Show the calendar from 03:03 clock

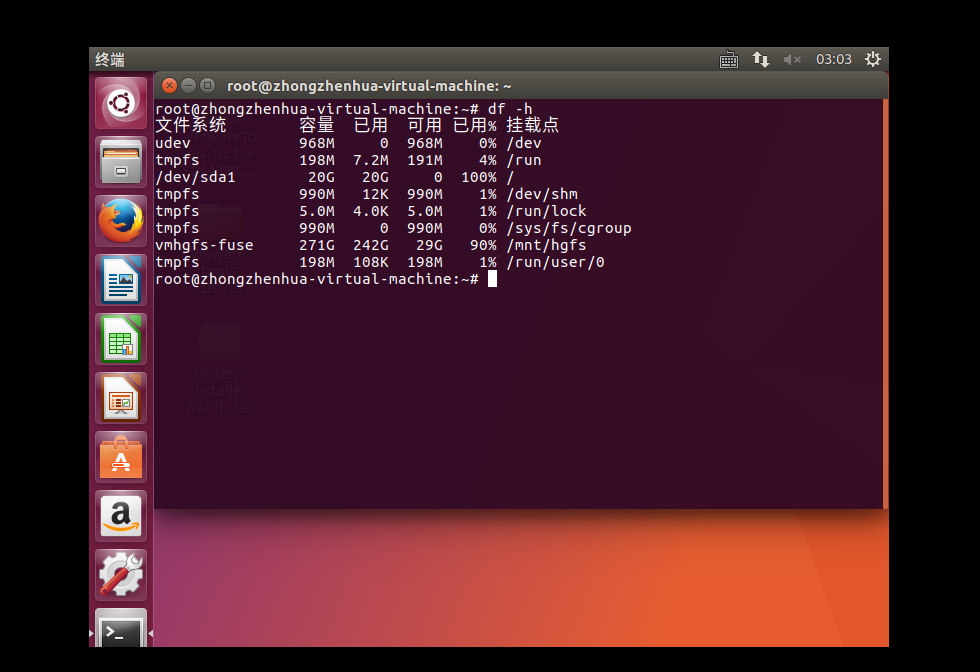coord(834,59)
